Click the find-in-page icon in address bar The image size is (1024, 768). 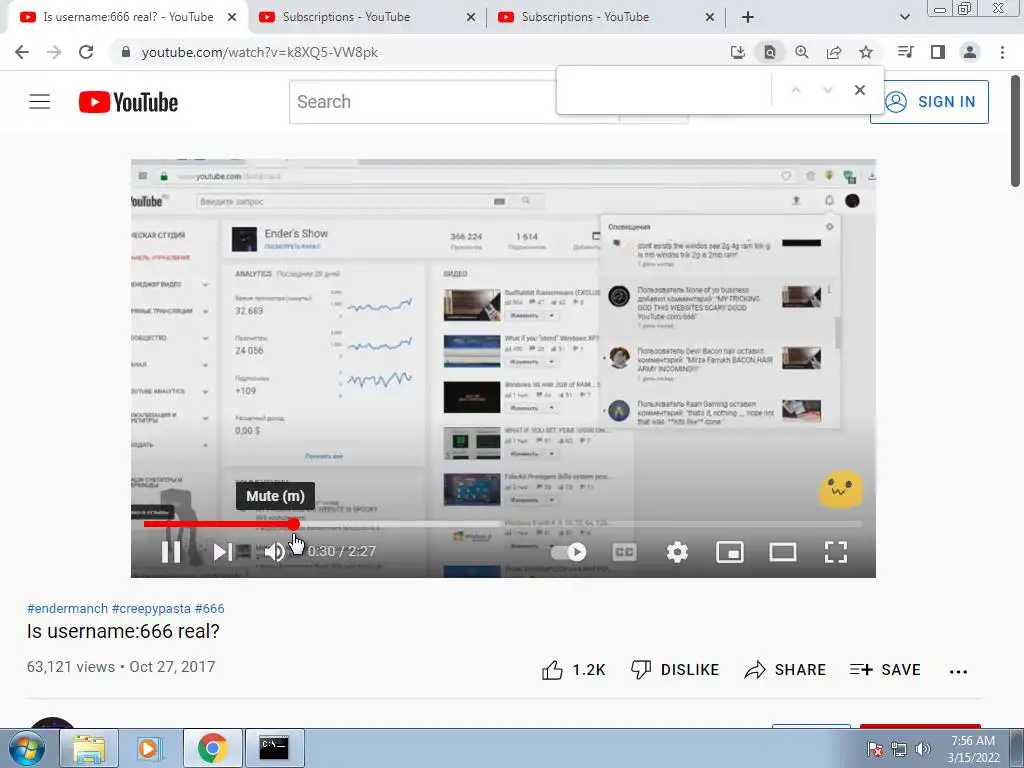click(x=770, y=52)
